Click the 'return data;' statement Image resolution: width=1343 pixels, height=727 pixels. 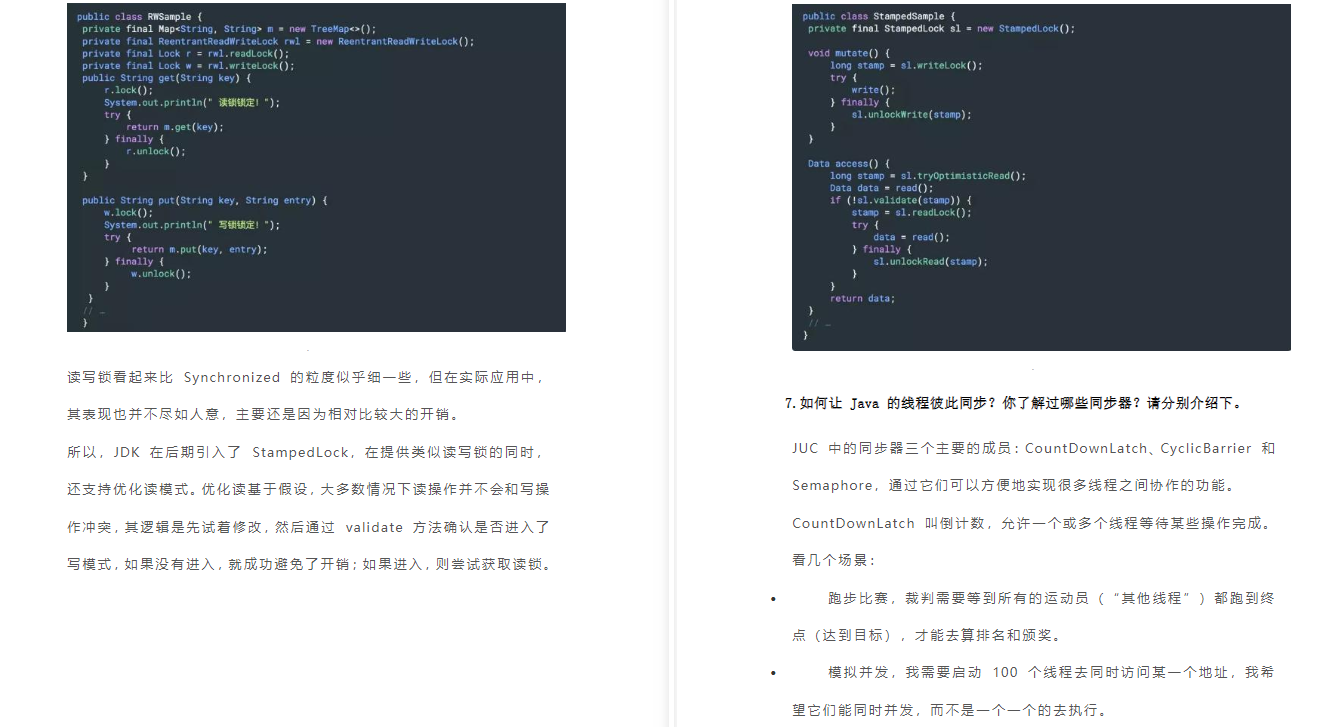pos(862,298)
